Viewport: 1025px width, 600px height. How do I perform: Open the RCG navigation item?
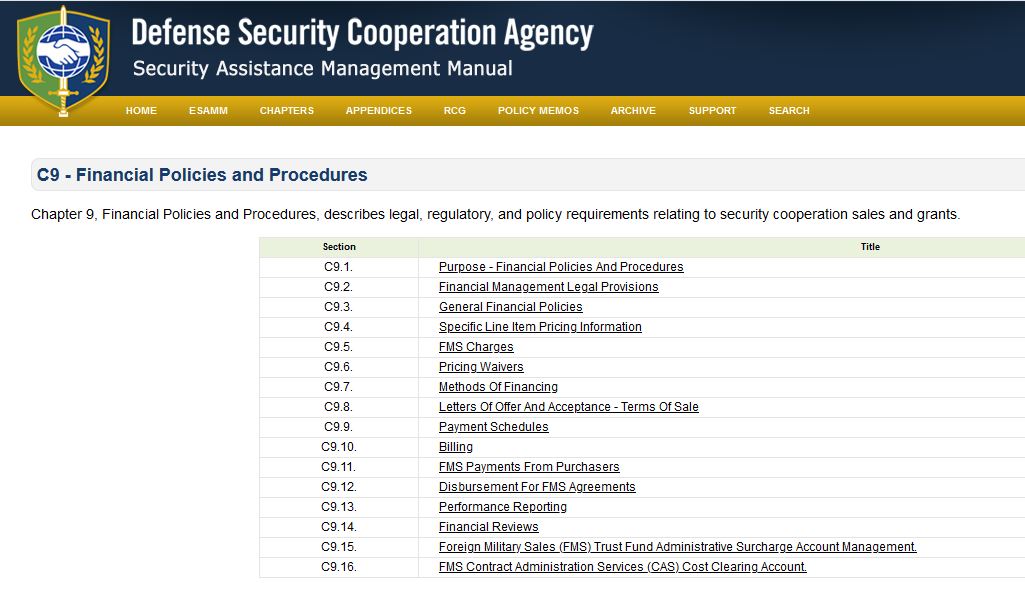(x=455, y=111)
